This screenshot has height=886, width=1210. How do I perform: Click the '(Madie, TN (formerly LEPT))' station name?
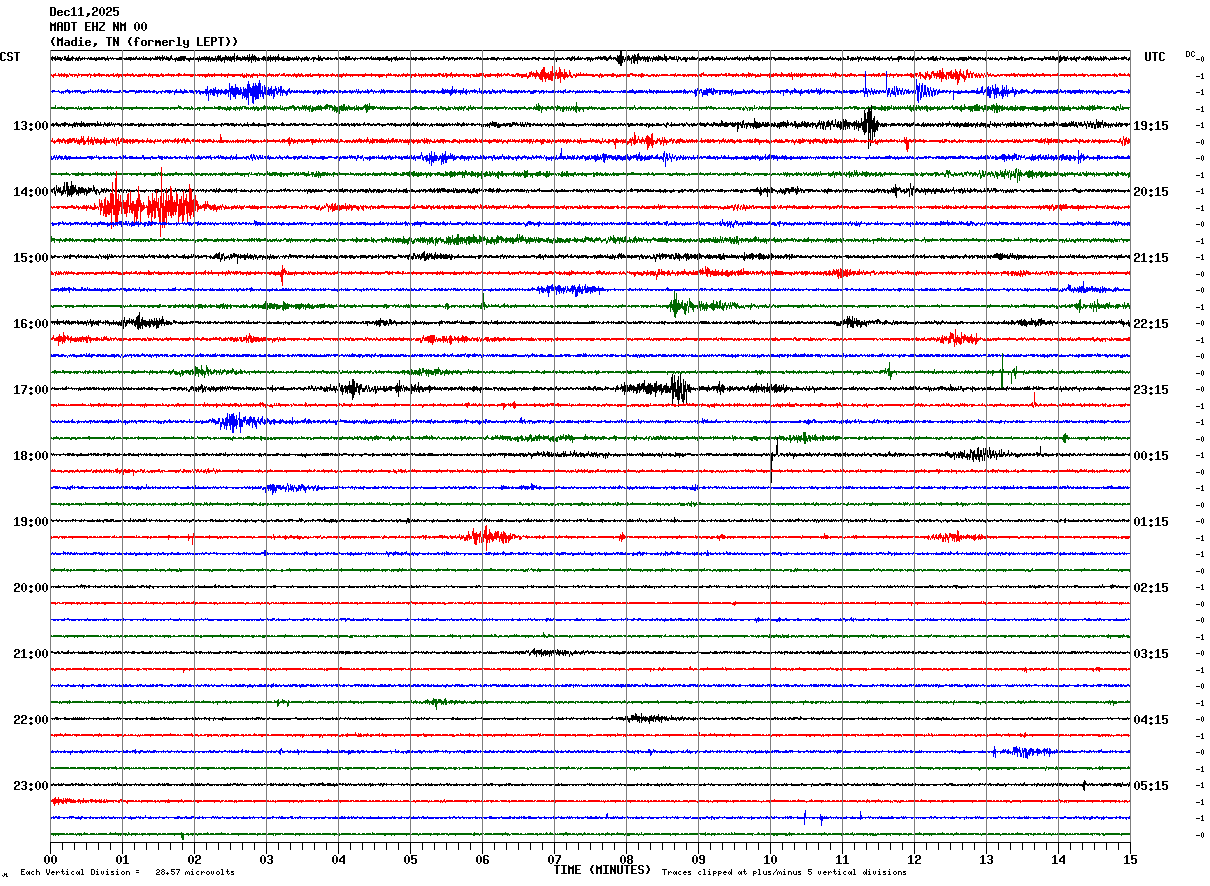144,42
